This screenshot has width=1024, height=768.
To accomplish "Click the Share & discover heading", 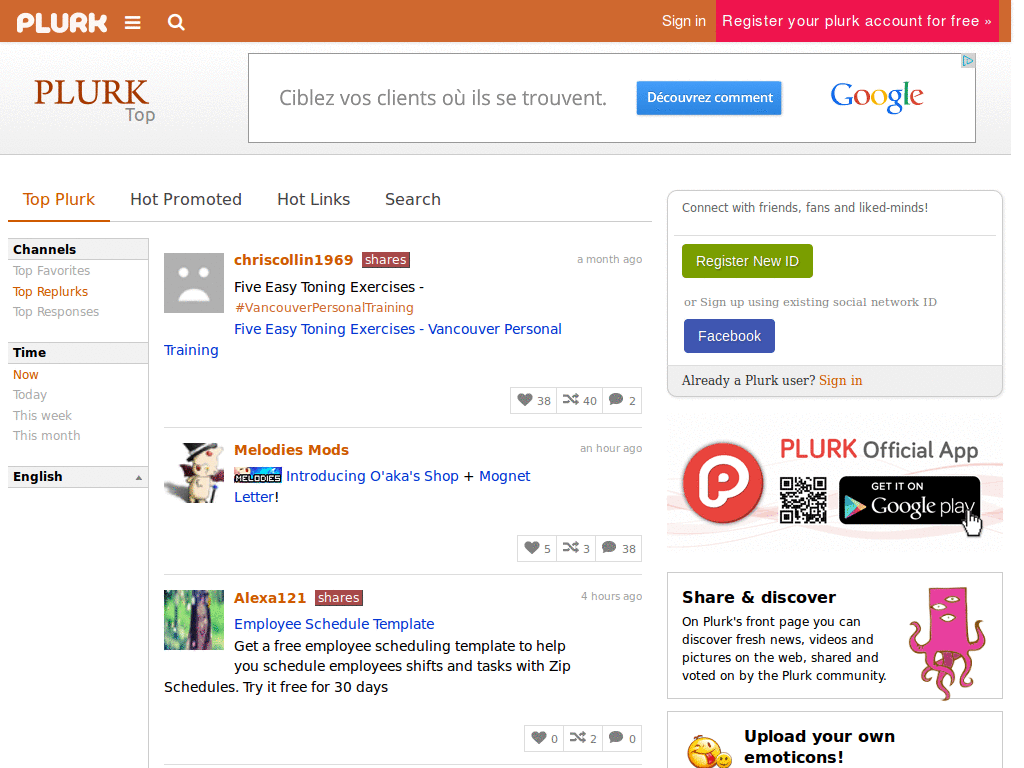I will (759, 598).
